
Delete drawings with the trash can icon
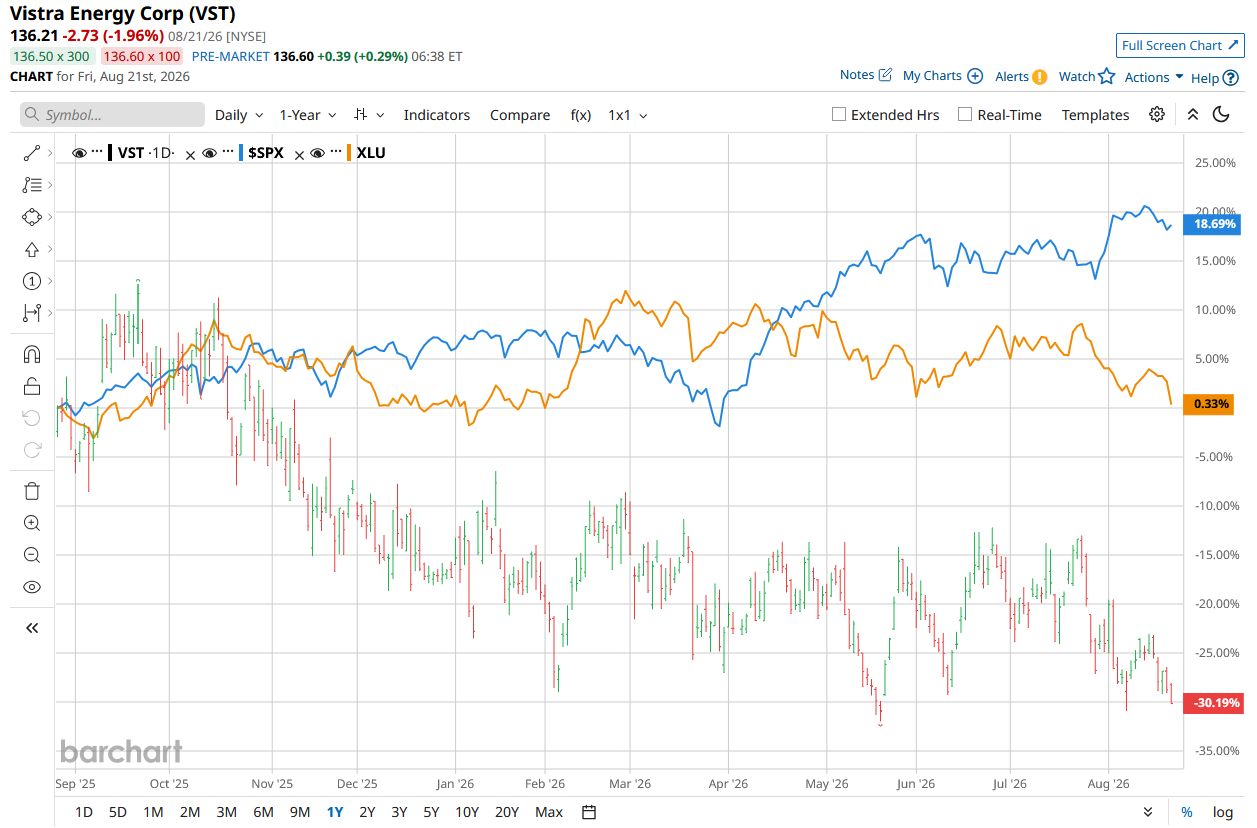(31, 491)
